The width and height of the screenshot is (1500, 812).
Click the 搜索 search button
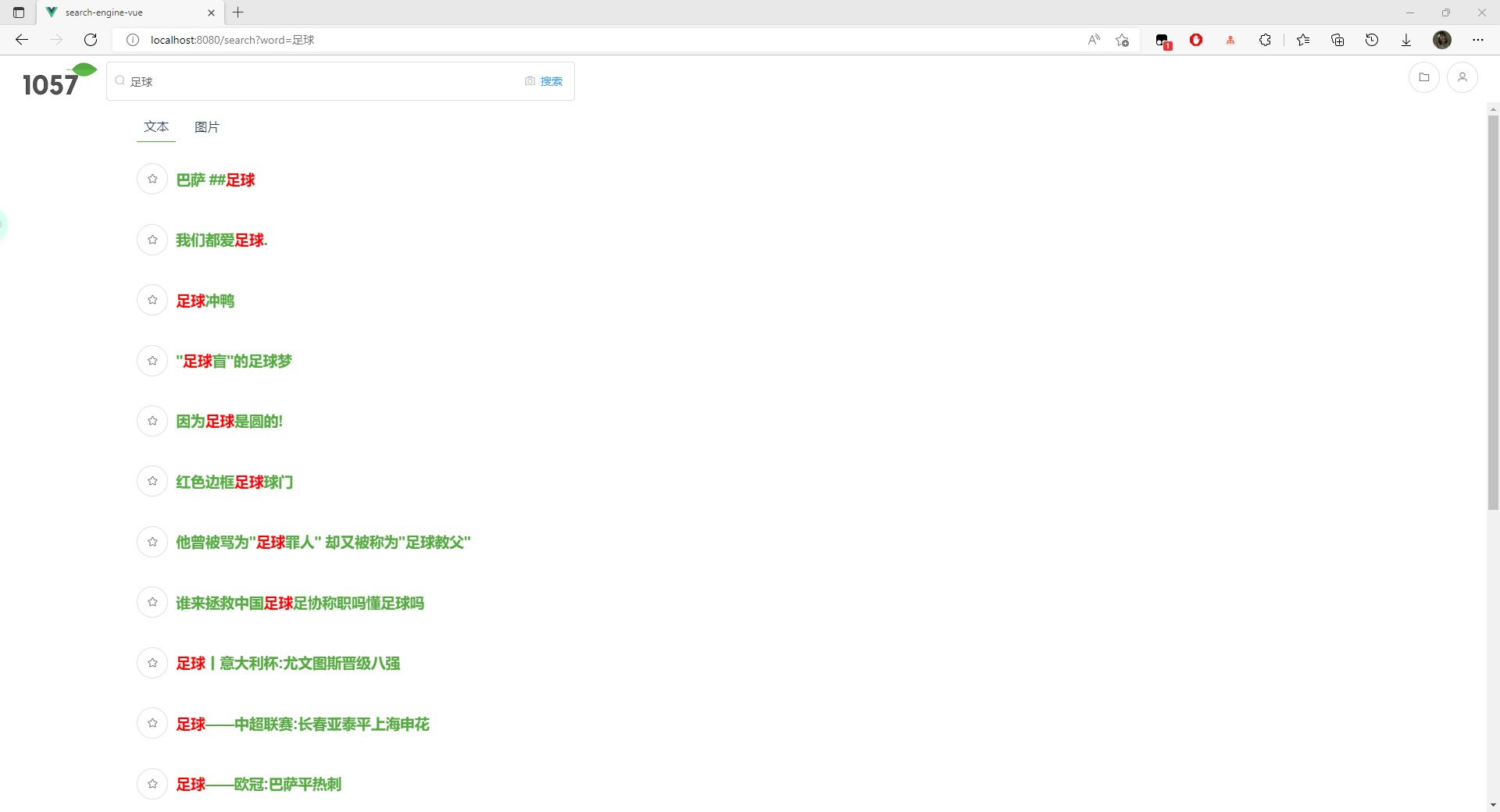[552, 81]
